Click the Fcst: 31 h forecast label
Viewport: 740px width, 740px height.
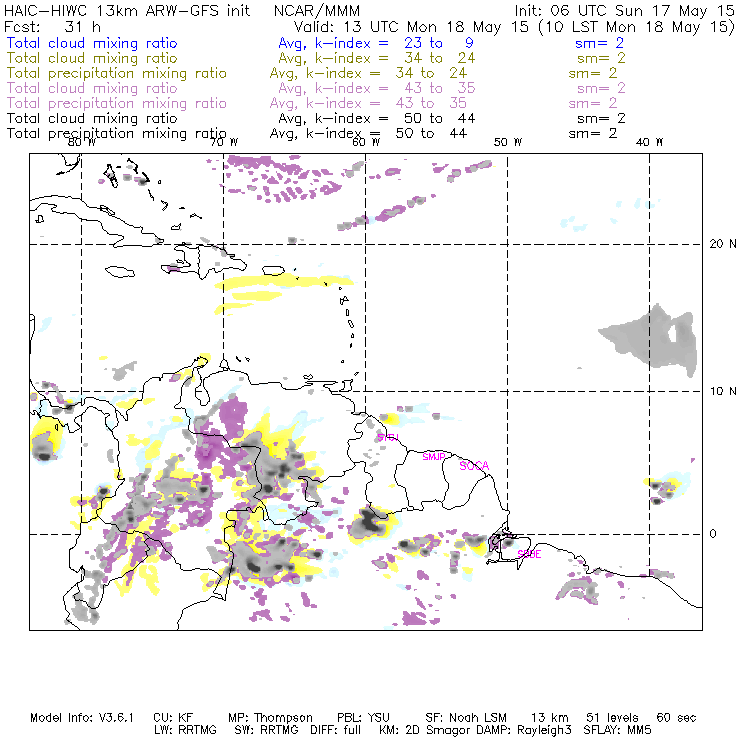(x=52, y=26)
